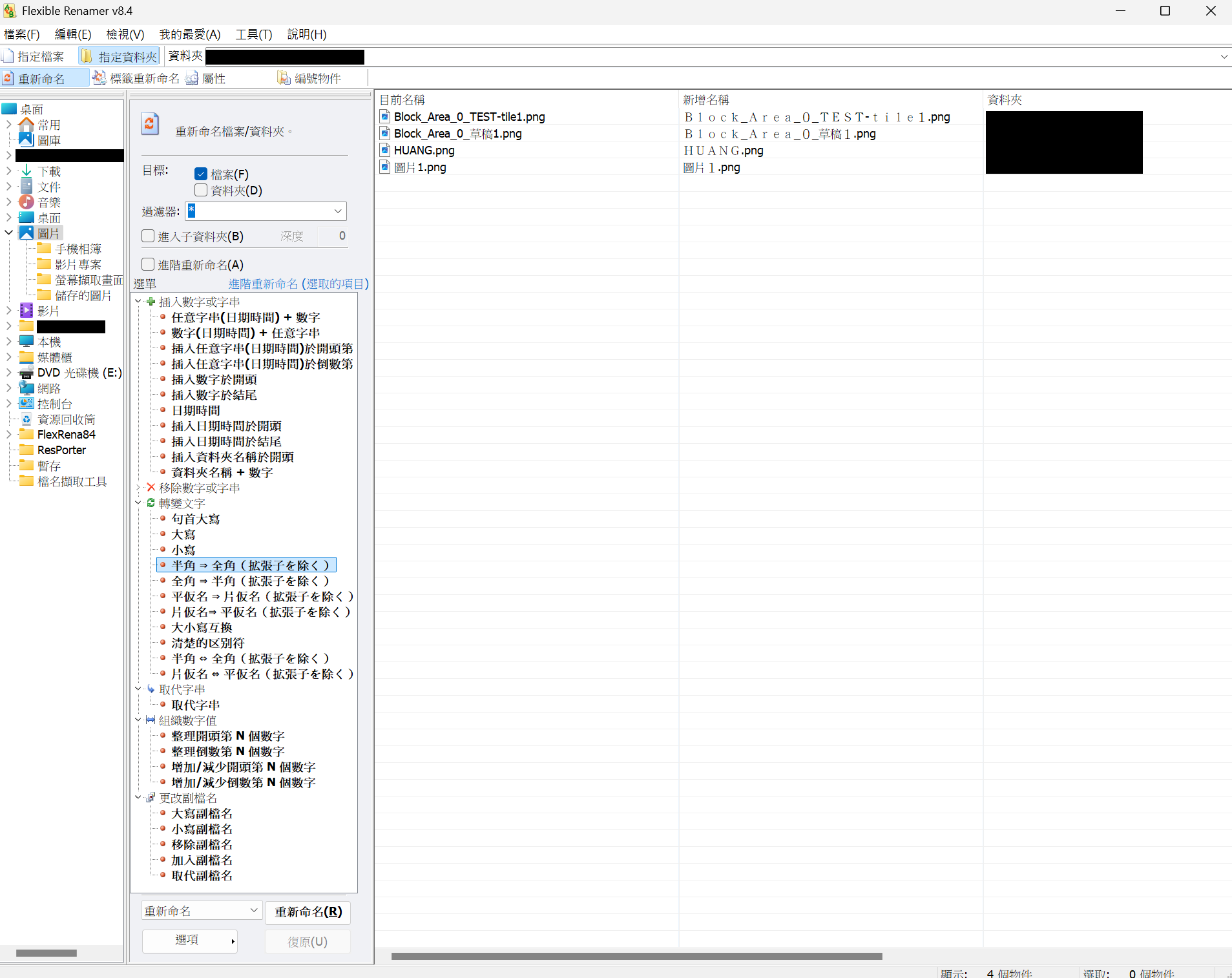Image resolution: width=1232 pixels, height=978 pixels.
Task: Open the 檢視(V) menu
Action: coord(125,34)
